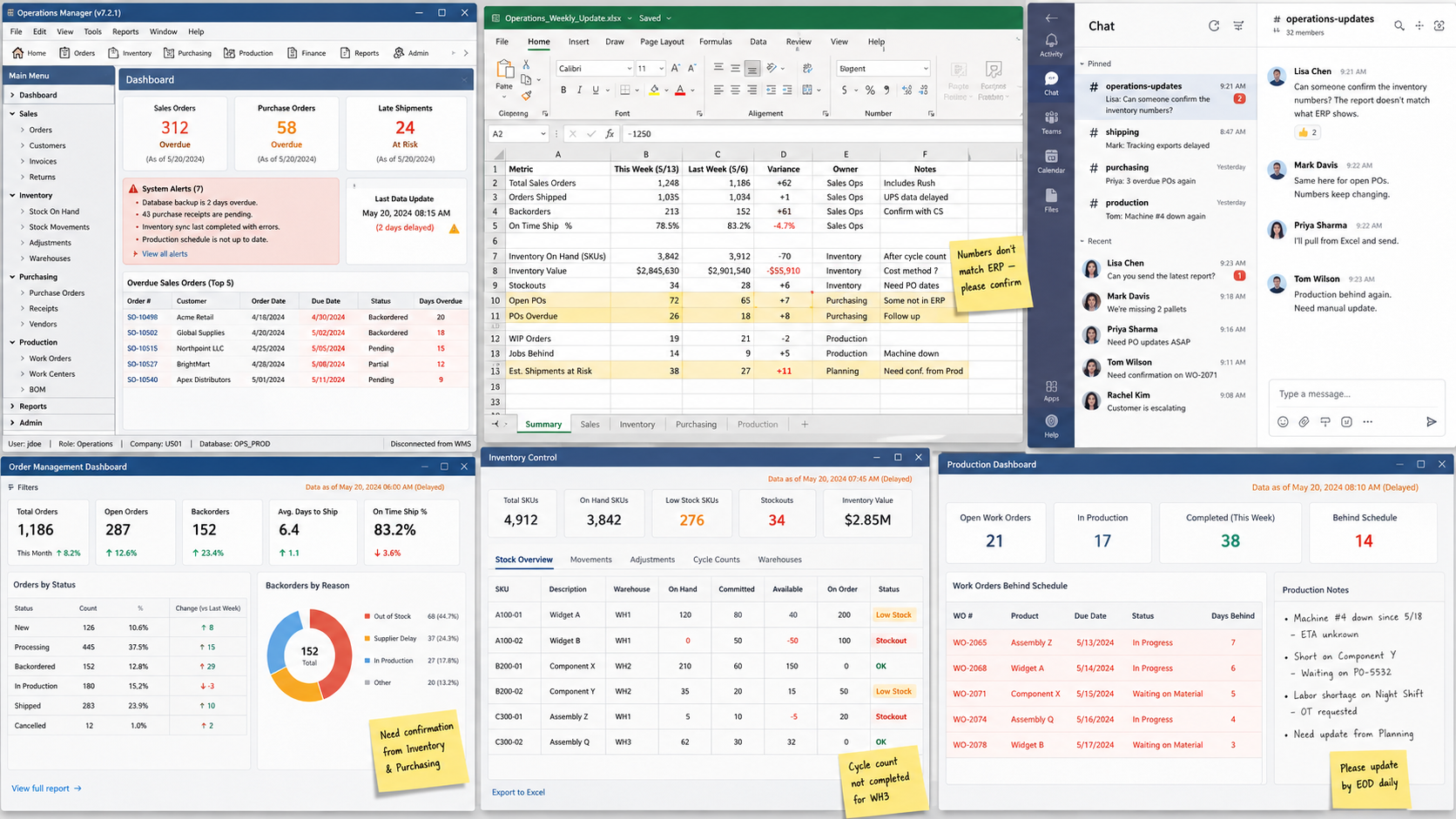The height and width of the screenshot is (819, 1456).
Task: Open View full report in Order Management
Action: click(x=46, y=789)
